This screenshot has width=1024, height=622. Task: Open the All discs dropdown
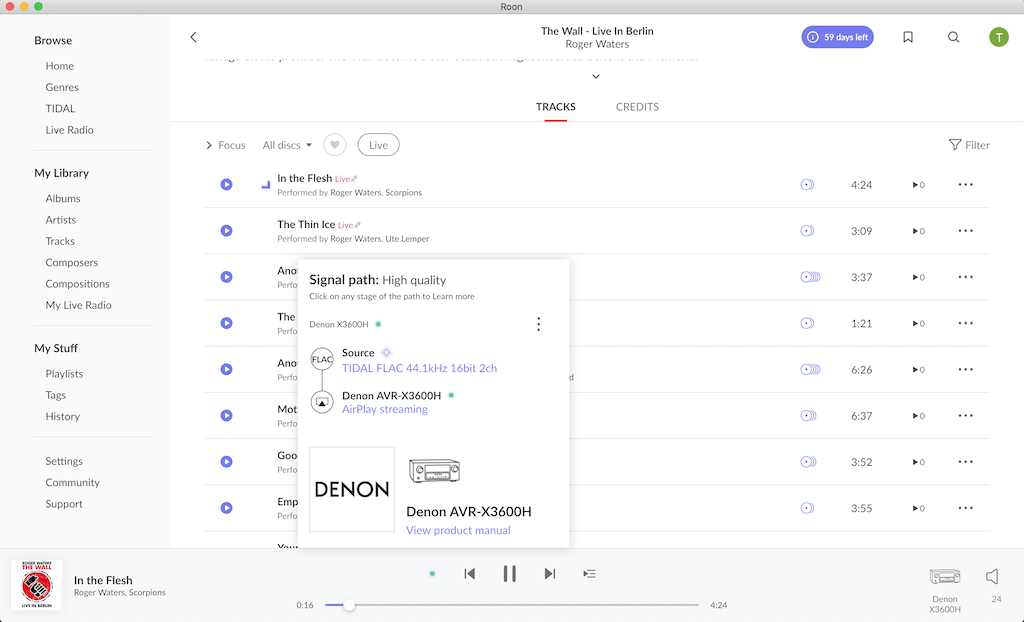point(287,145)
